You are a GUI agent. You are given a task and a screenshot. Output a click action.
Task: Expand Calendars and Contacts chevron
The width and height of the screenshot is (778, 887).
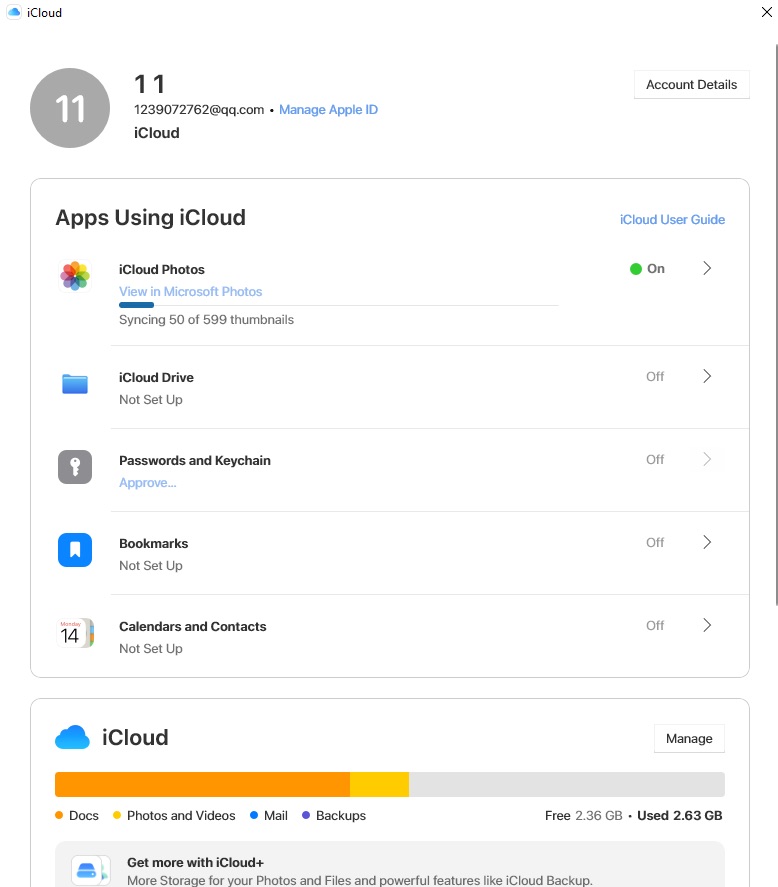coord(707,626)
